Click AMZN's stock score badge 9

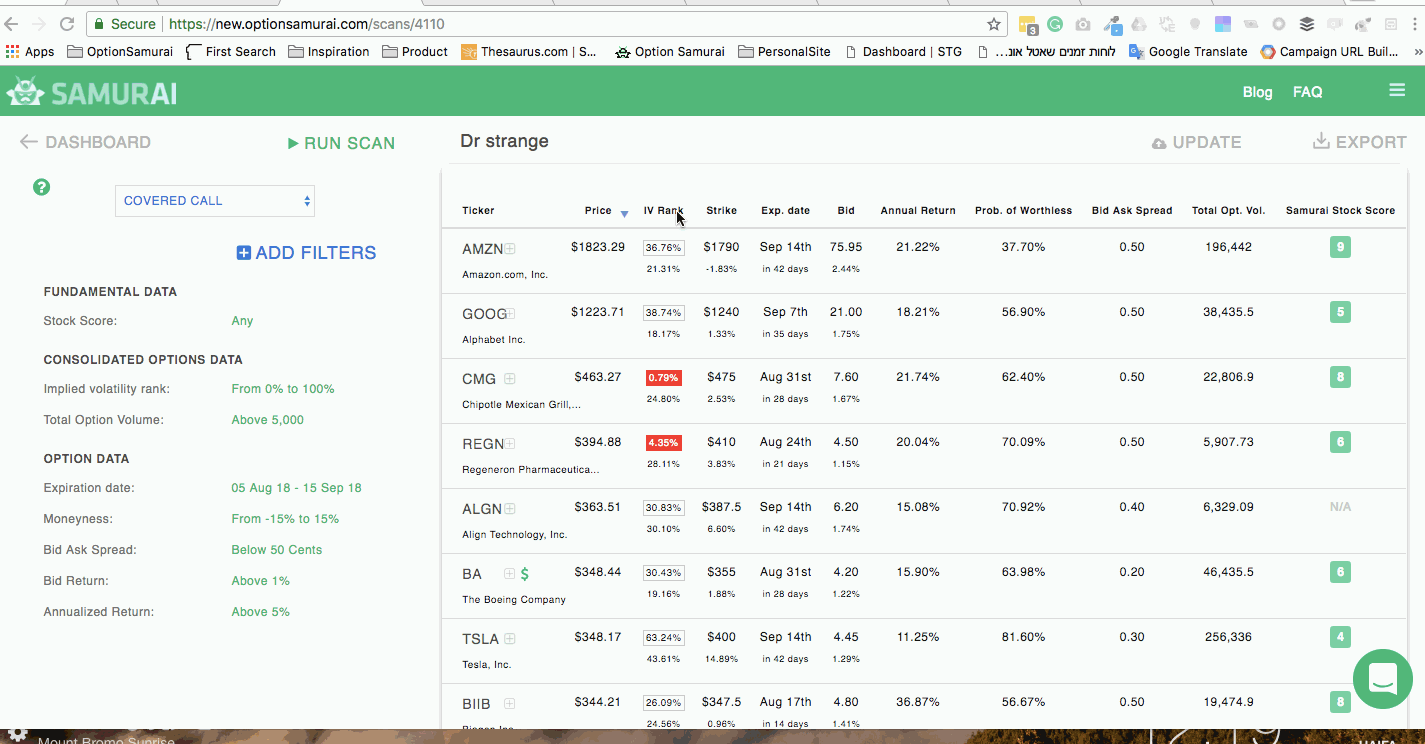coord(1340,247)
